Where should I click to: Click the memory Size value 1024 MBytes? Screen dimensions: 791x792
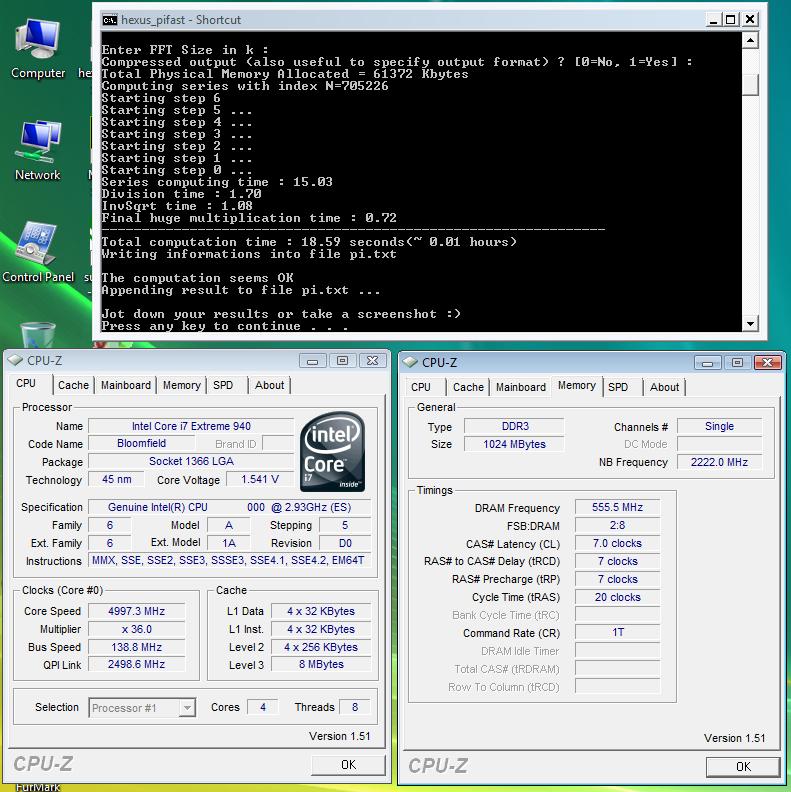point(515,444)
